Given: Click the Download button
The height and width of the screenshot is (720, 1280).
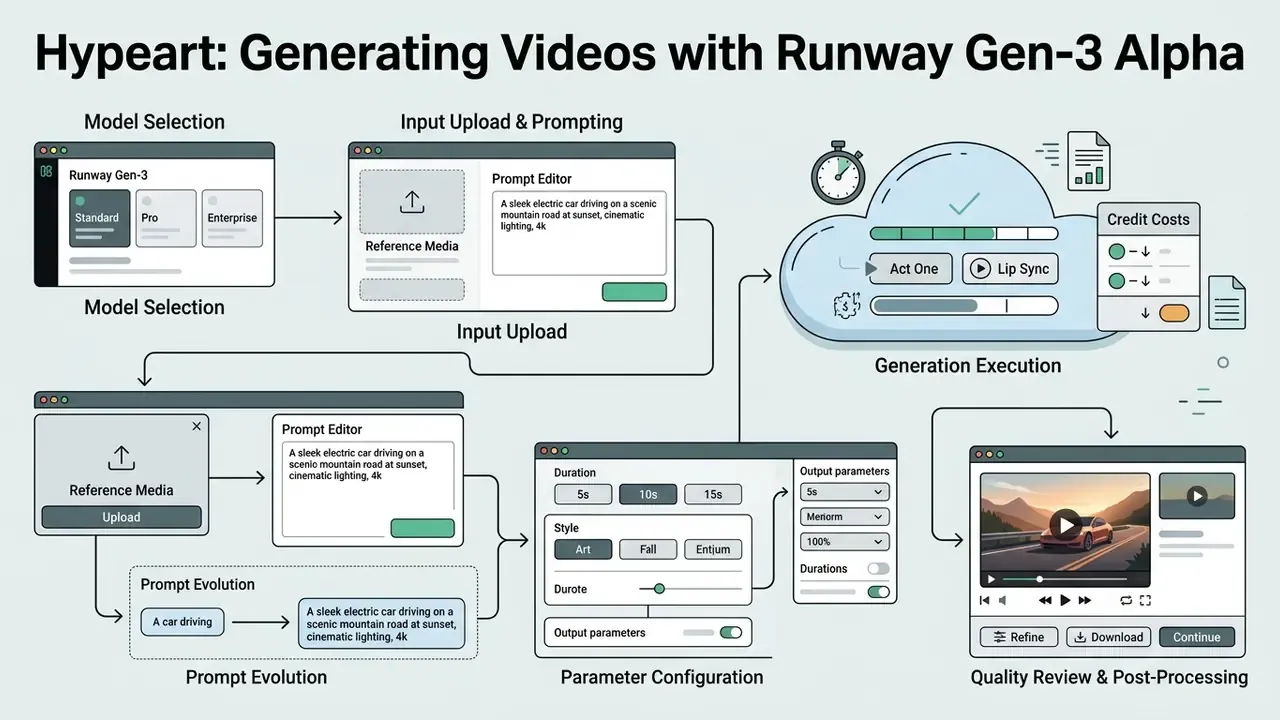Looking at the screenshot, I should click(1107, 637).
